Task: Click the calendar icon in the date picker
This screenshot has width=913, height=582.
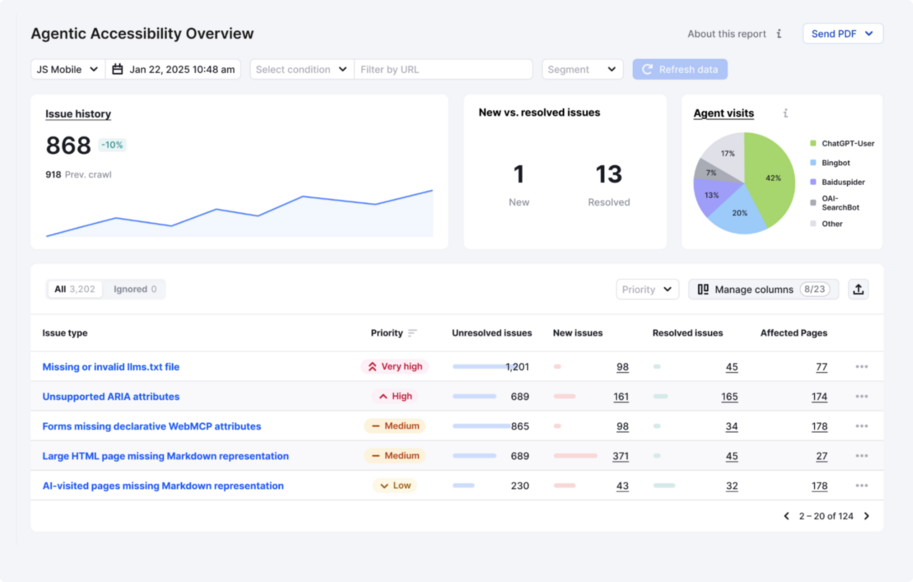Action: pyautogui.click(x=117, y=69)
